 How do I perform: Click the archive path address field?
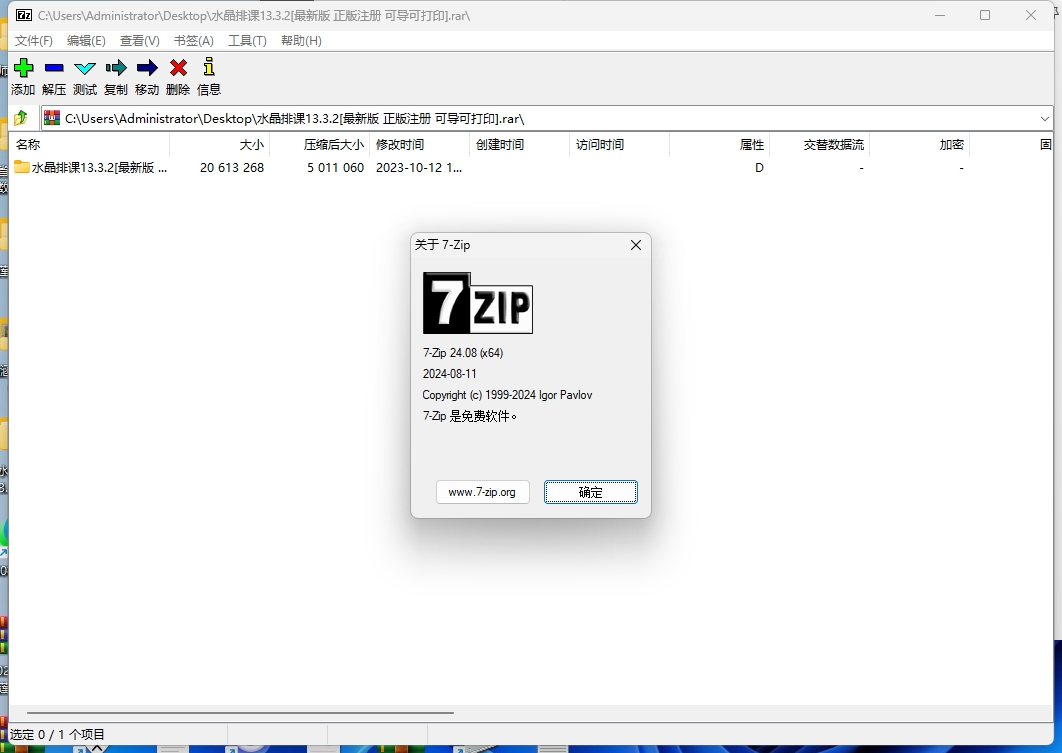pos(500,118)
